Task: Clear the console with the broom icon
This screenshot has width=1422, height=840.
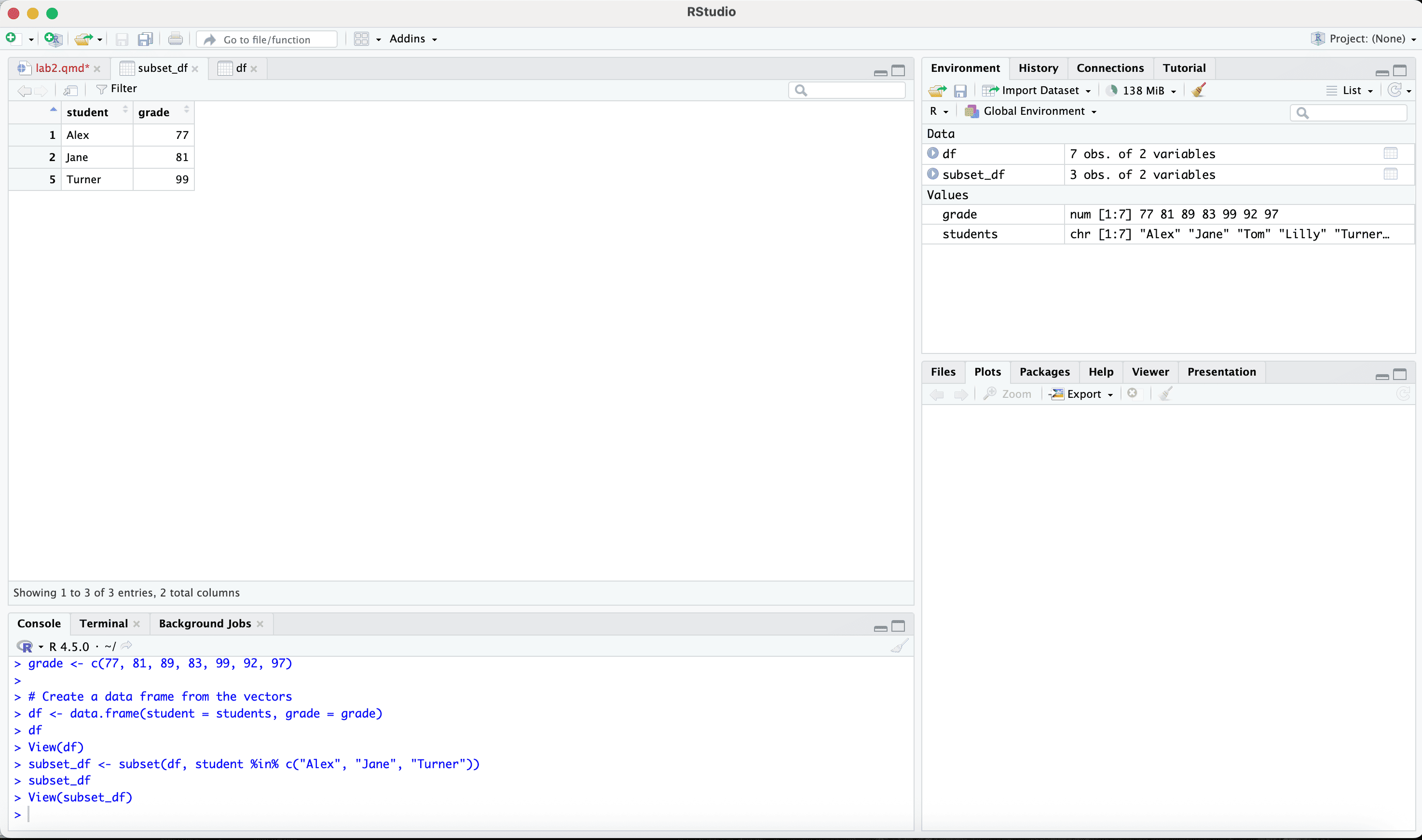Action: [899, 646]
